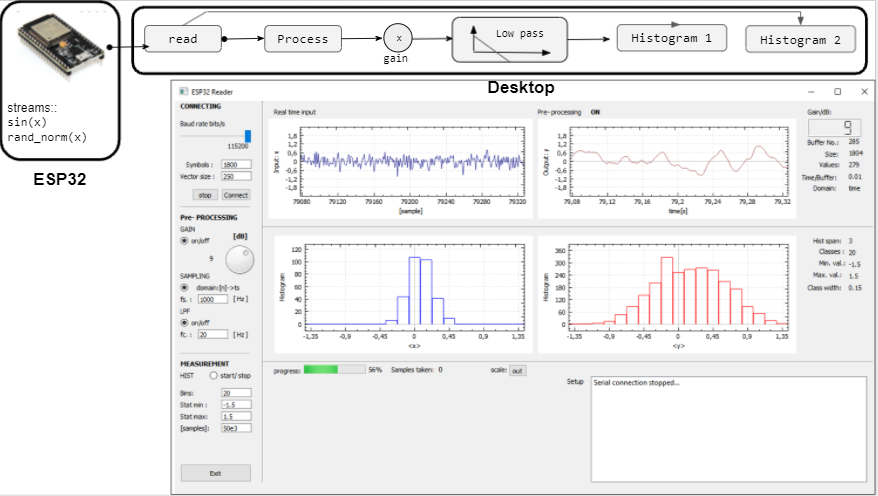This screenshot has width=878, height=496.
Task: Click the Class width value 0.15
Action: click(854, 288)
